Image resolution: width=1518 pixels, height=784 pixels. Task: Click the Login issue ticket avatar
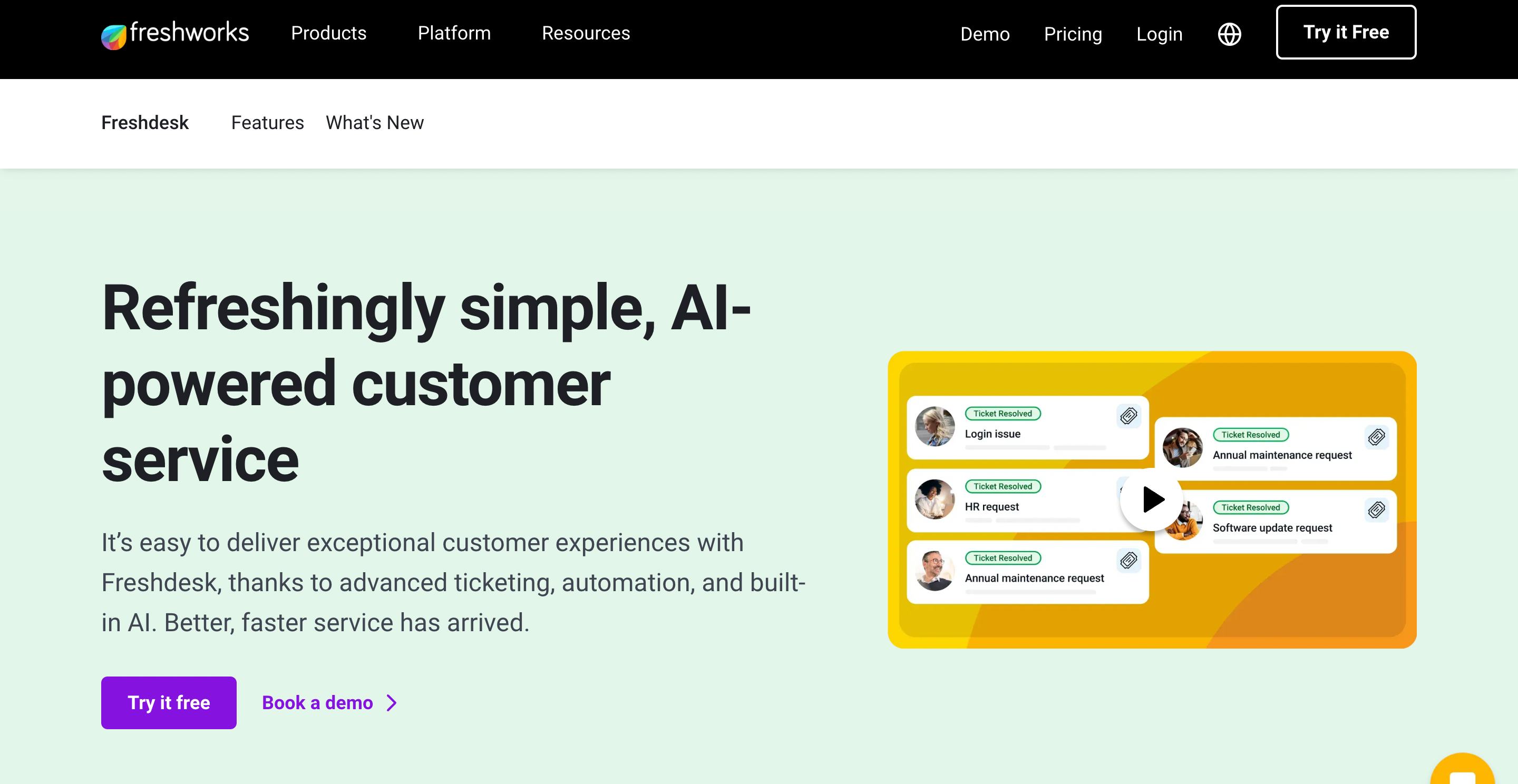[x=935, y=426]
